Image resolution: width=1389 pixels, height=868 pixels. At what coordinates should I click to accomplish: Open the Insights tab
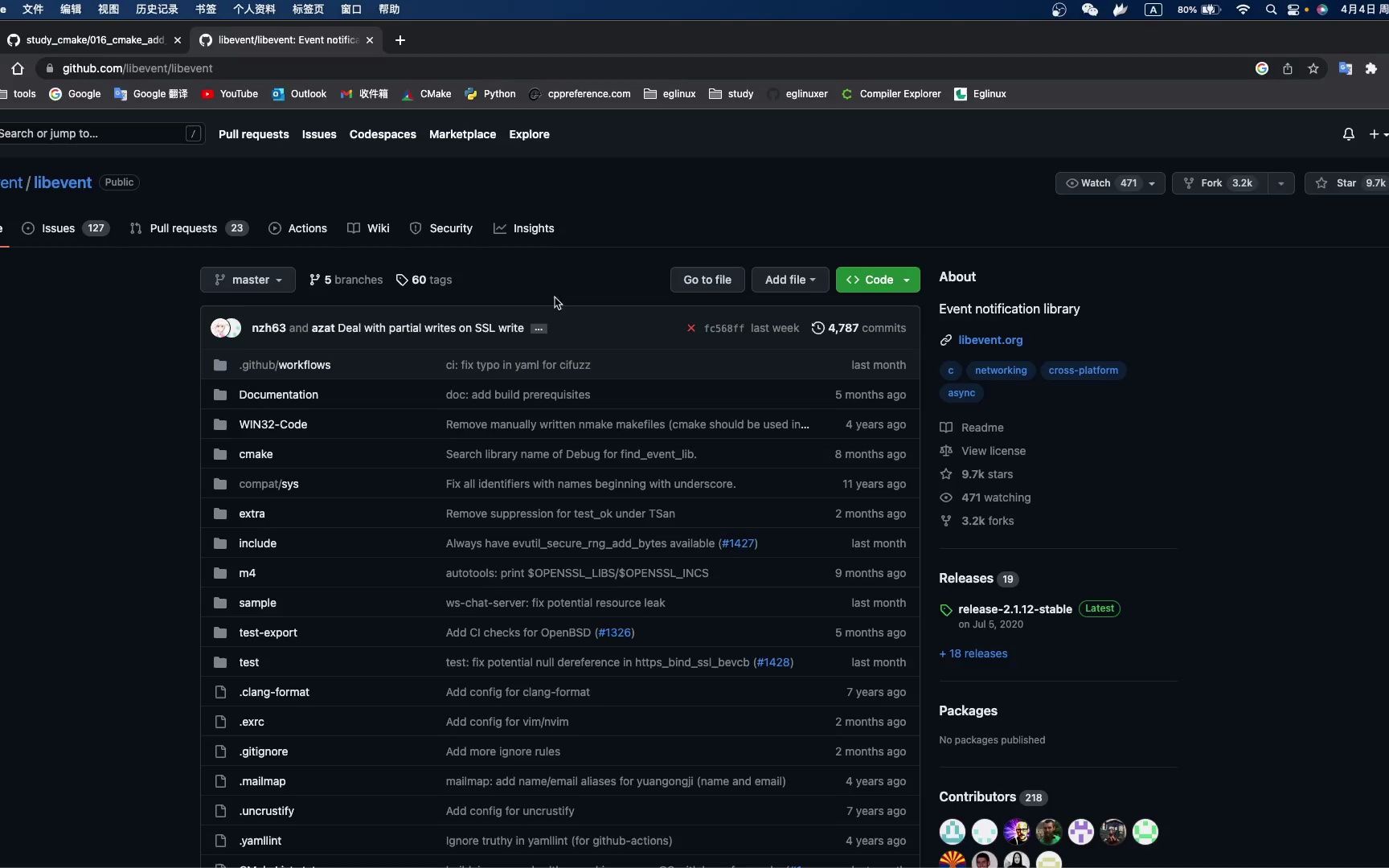click(x=523, y=228)
